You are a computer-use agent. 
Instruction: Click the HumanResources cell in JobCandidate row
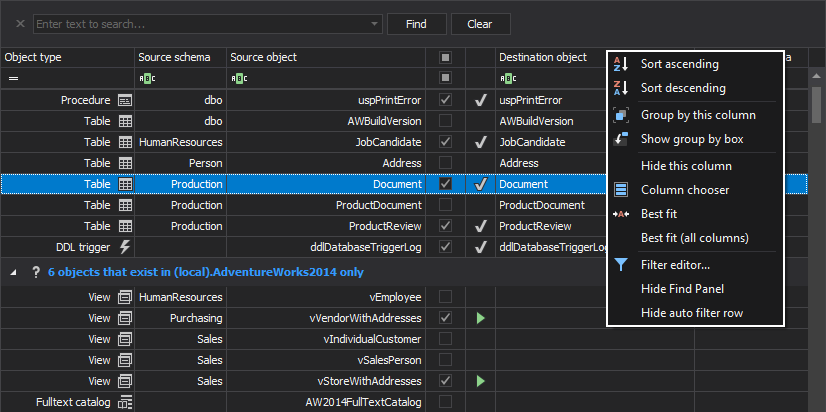(x=181, y=142)
